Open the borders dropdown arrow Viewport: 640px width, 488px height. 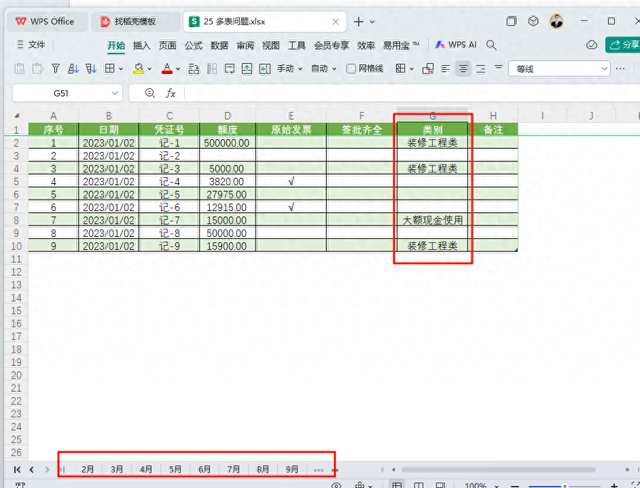pyautogui.click(x=120, y=69)
